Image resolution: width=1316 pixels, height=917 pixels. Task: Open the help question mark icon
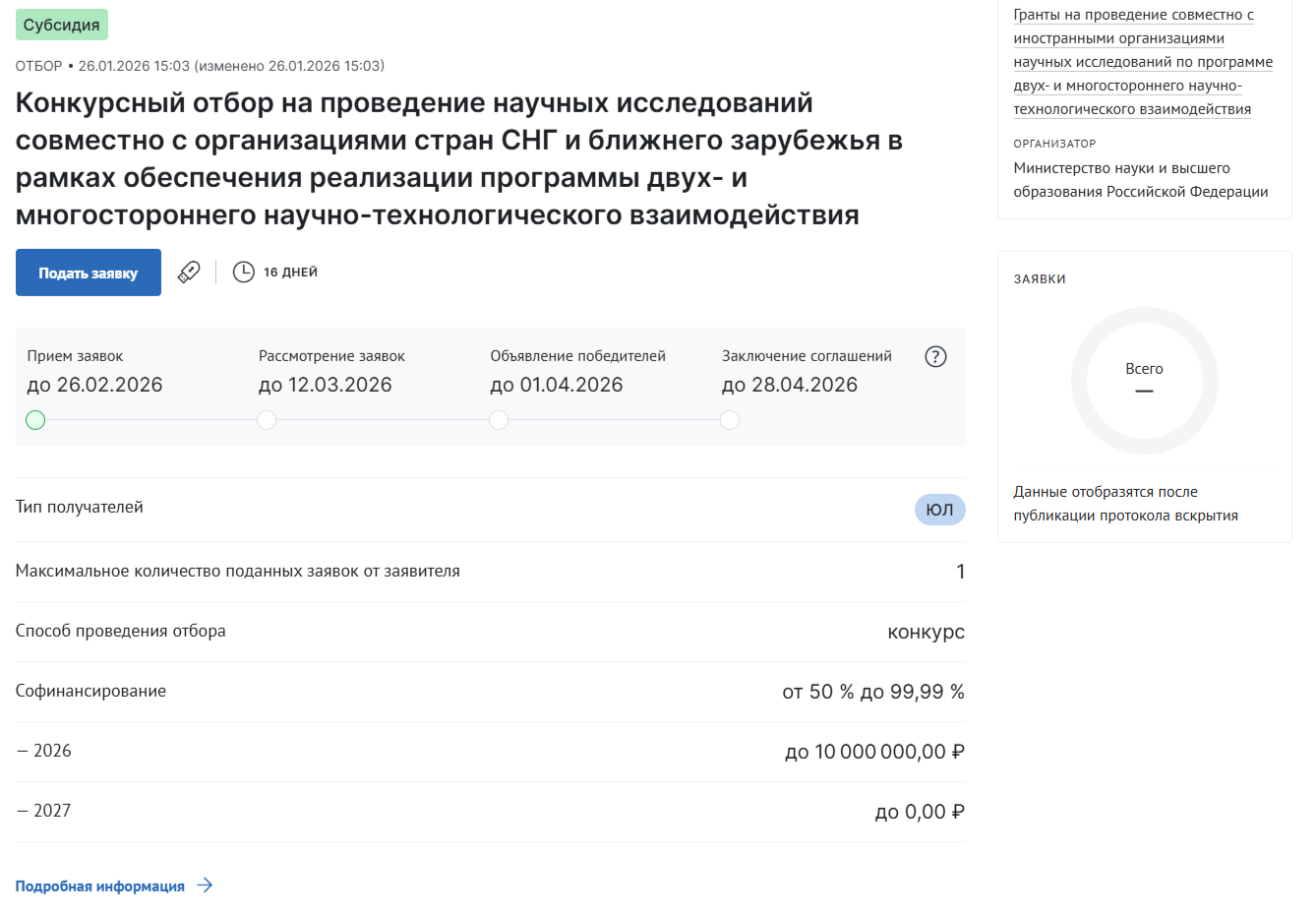pyautogui.click(x=935, y=357)
